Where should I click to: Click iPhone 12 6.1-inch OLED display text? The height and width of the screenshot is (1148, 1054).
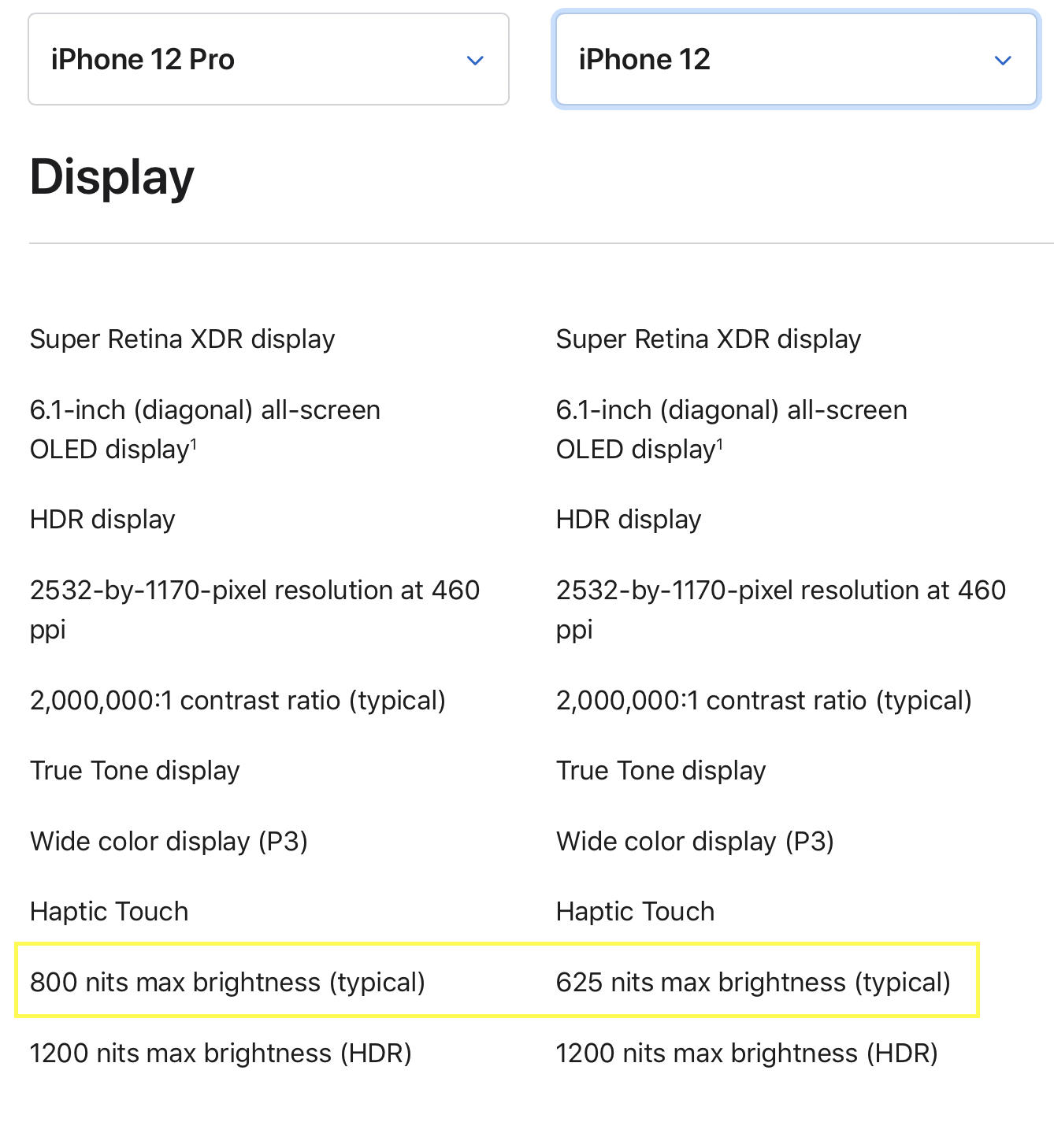[x=732, y=430]
